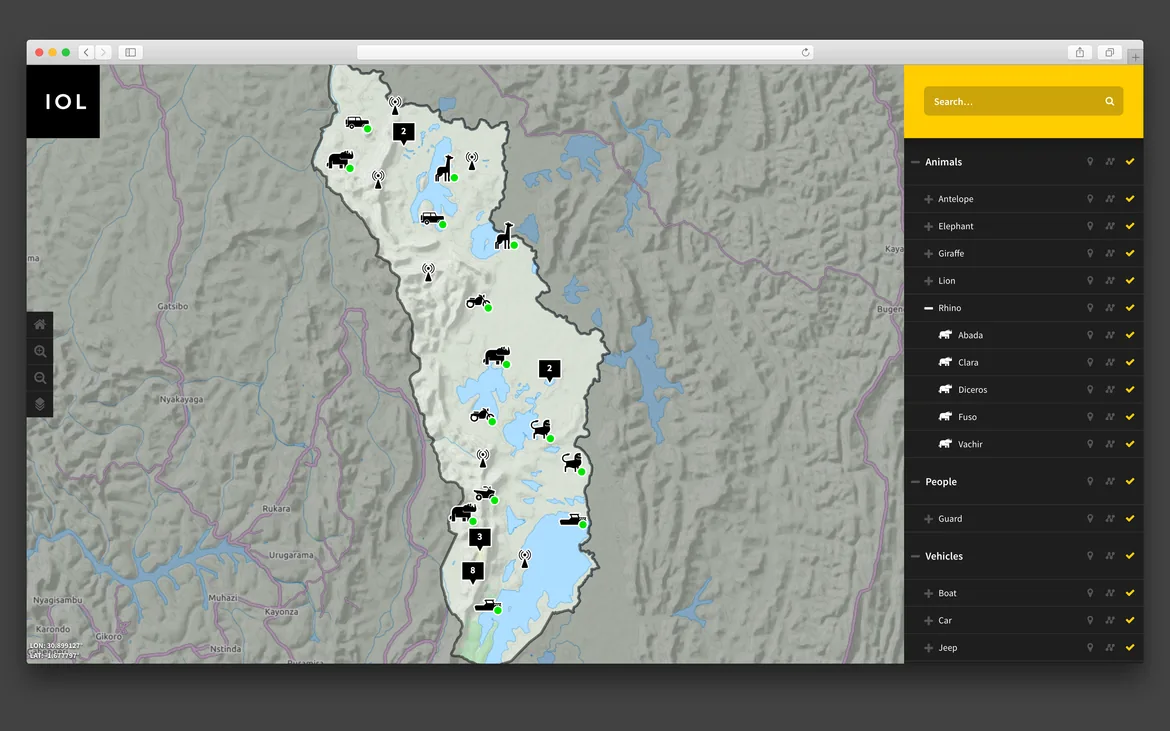1170x731 pixels.
Task: Select Fuso in the Rhino list
Action: point(967,417)
